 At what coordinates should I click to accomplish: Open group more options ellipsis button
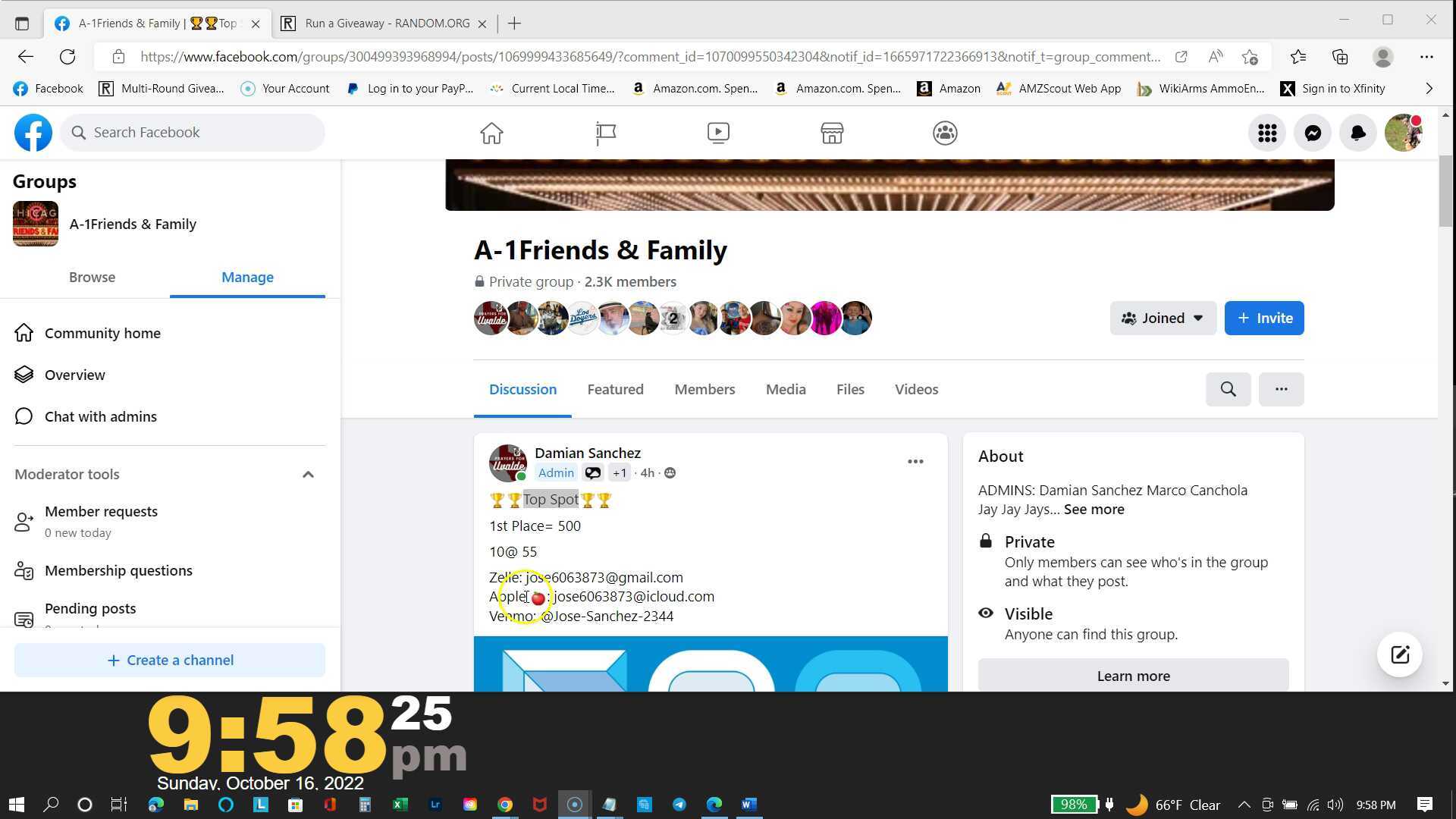click(x=1281, y=389)
